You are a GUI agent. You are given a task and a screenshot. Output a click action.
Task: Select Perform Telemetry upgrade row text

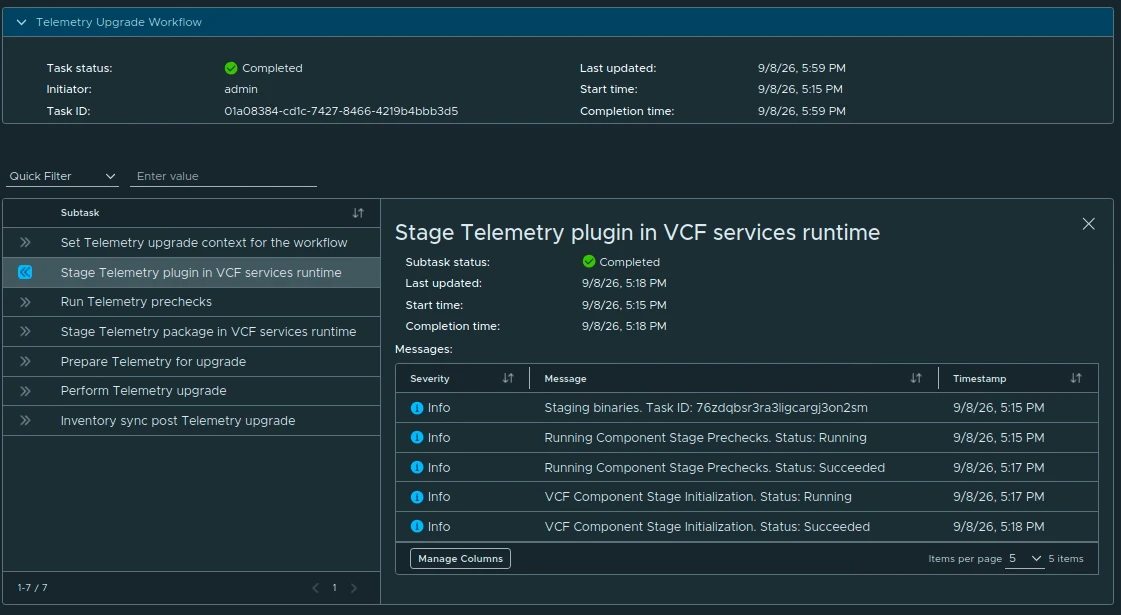click(143, 391)
